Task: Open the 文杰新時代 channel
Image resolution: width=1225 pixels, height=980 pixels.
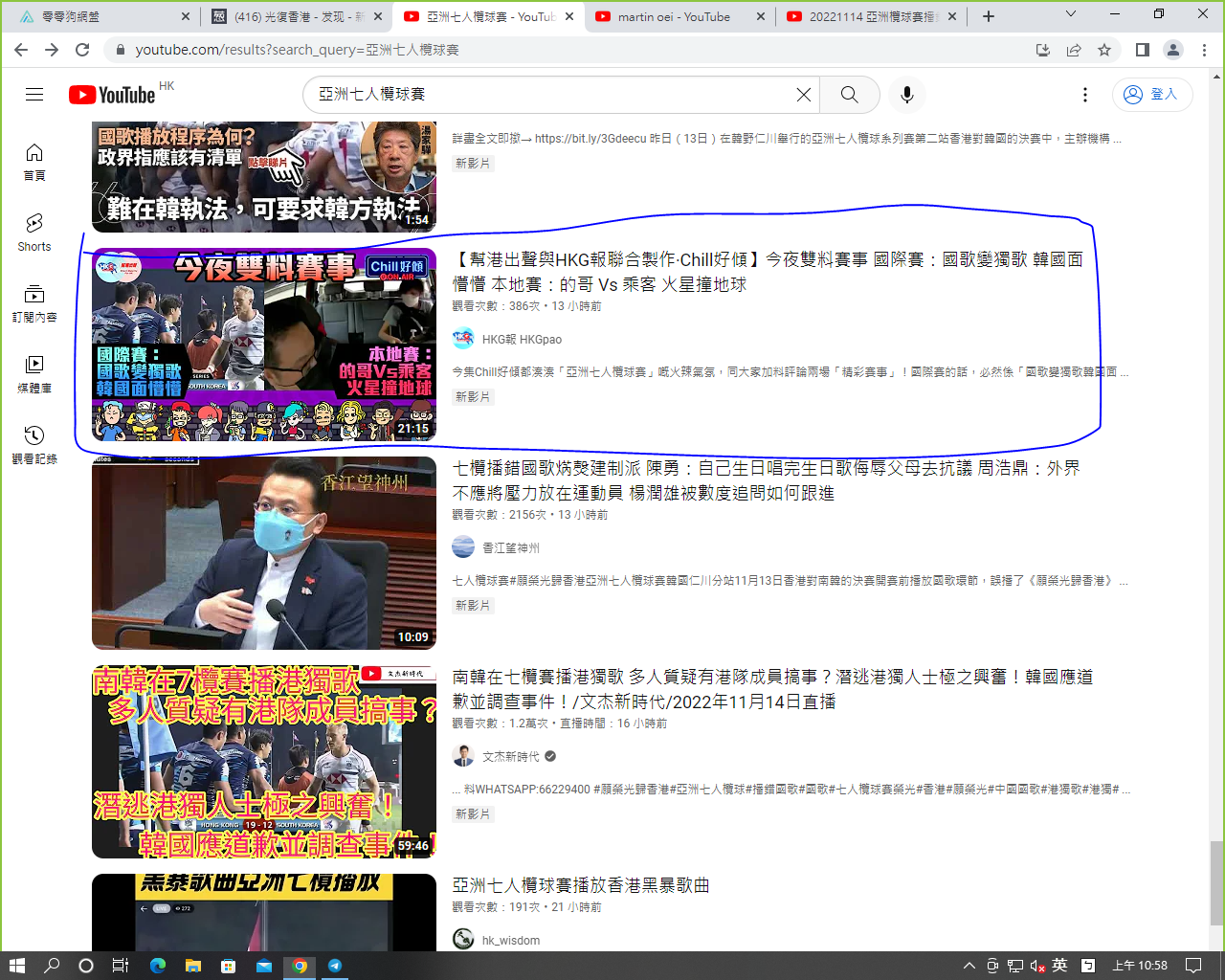Action: click(x=510, y=757)
